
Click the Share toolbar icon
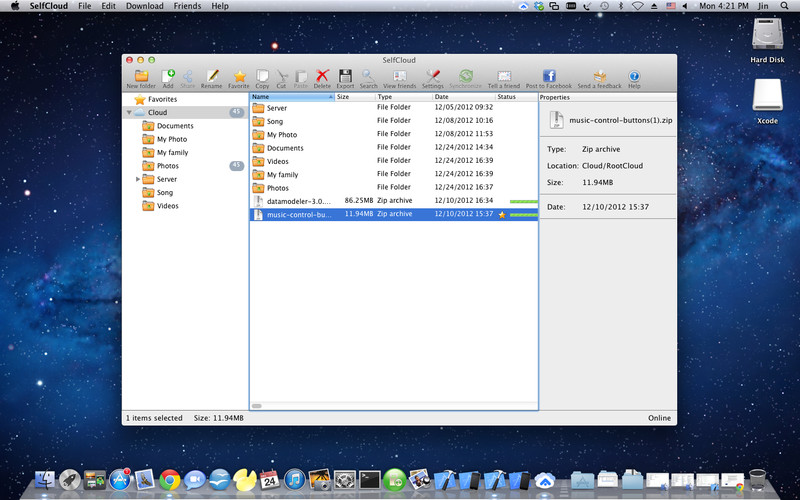click(188, 79)
